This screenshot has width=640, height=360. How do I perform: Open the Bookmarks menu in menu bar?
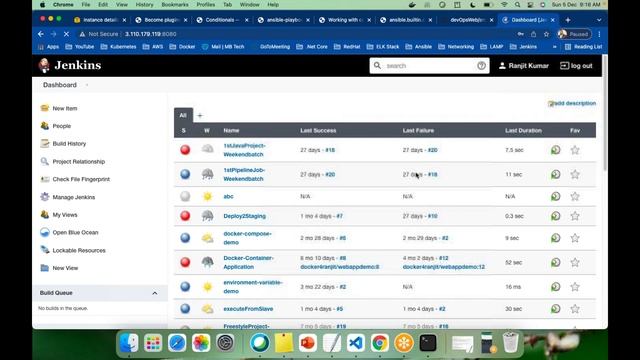(175, 5)
